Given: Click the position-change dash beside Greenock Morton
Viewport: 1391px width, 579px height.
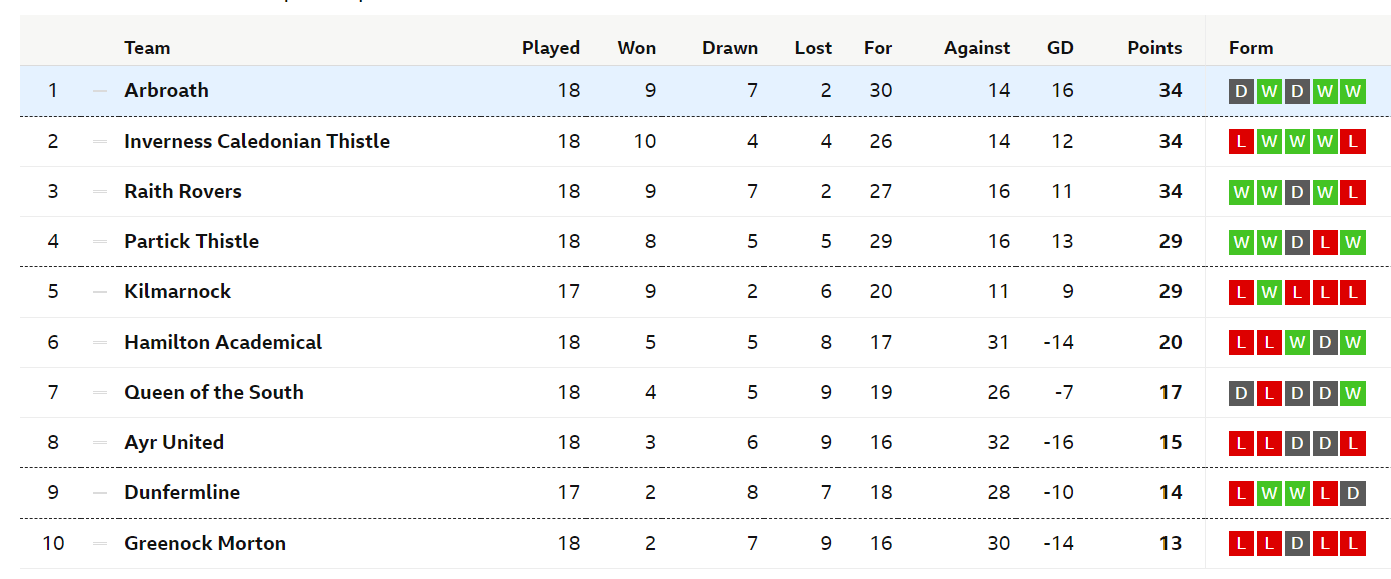Looking at the screenshot, I should point(100,544).
